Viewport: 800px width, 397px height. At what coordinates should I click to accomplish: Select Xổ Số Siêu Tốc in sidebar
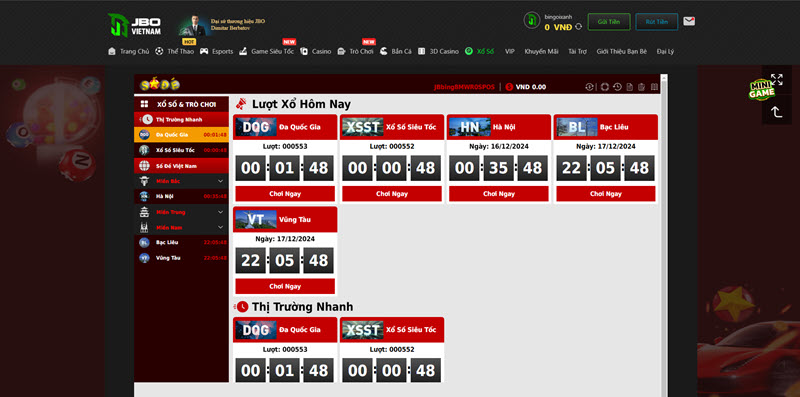click(181, 150)
